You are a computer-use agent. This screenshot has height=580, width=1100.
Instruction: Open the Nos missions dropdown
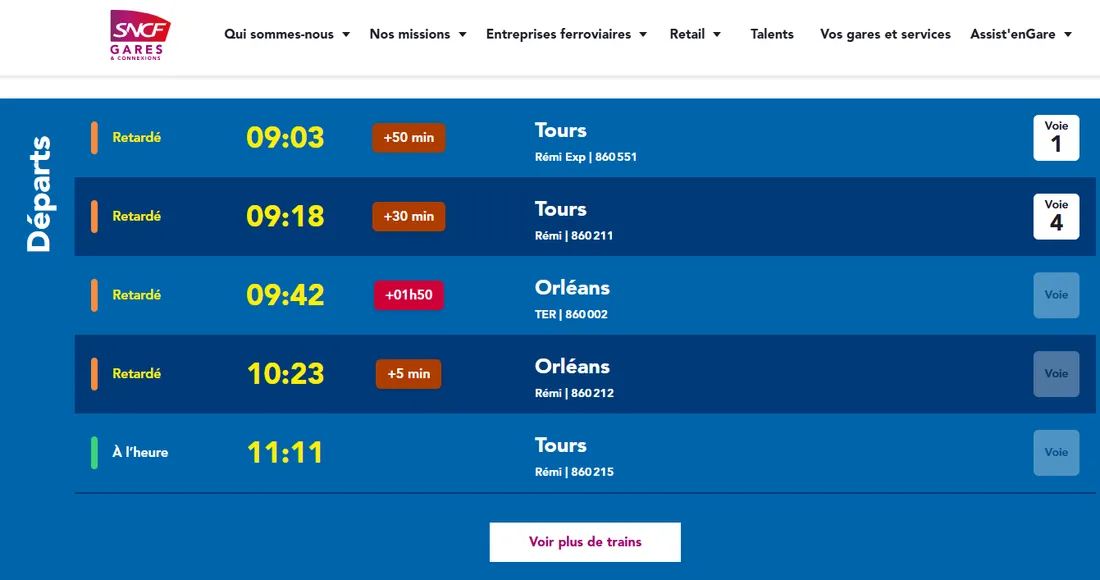click(x=417, y=33)
